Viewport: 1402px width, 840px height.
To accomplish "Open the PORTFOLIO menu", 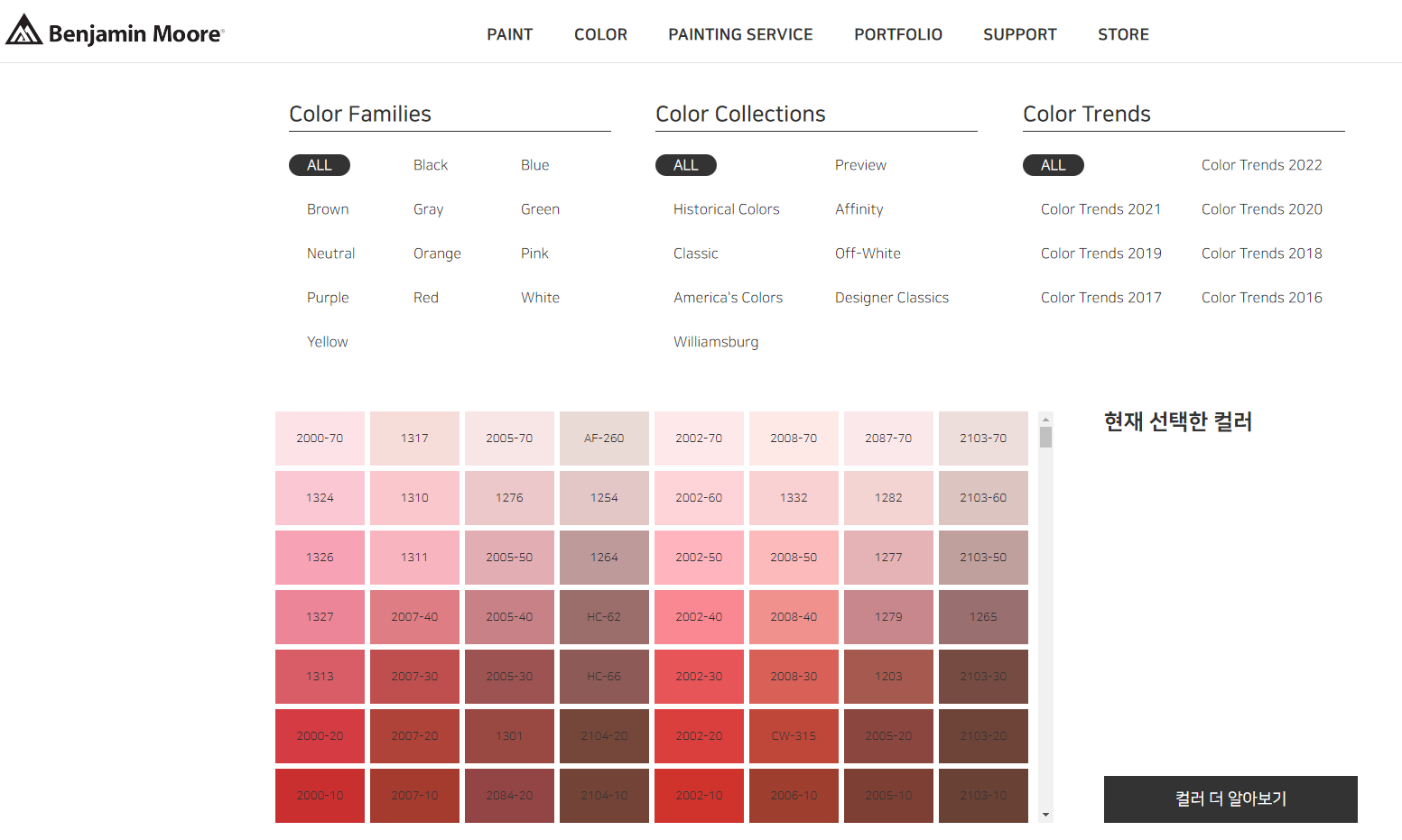I will 898,34.
